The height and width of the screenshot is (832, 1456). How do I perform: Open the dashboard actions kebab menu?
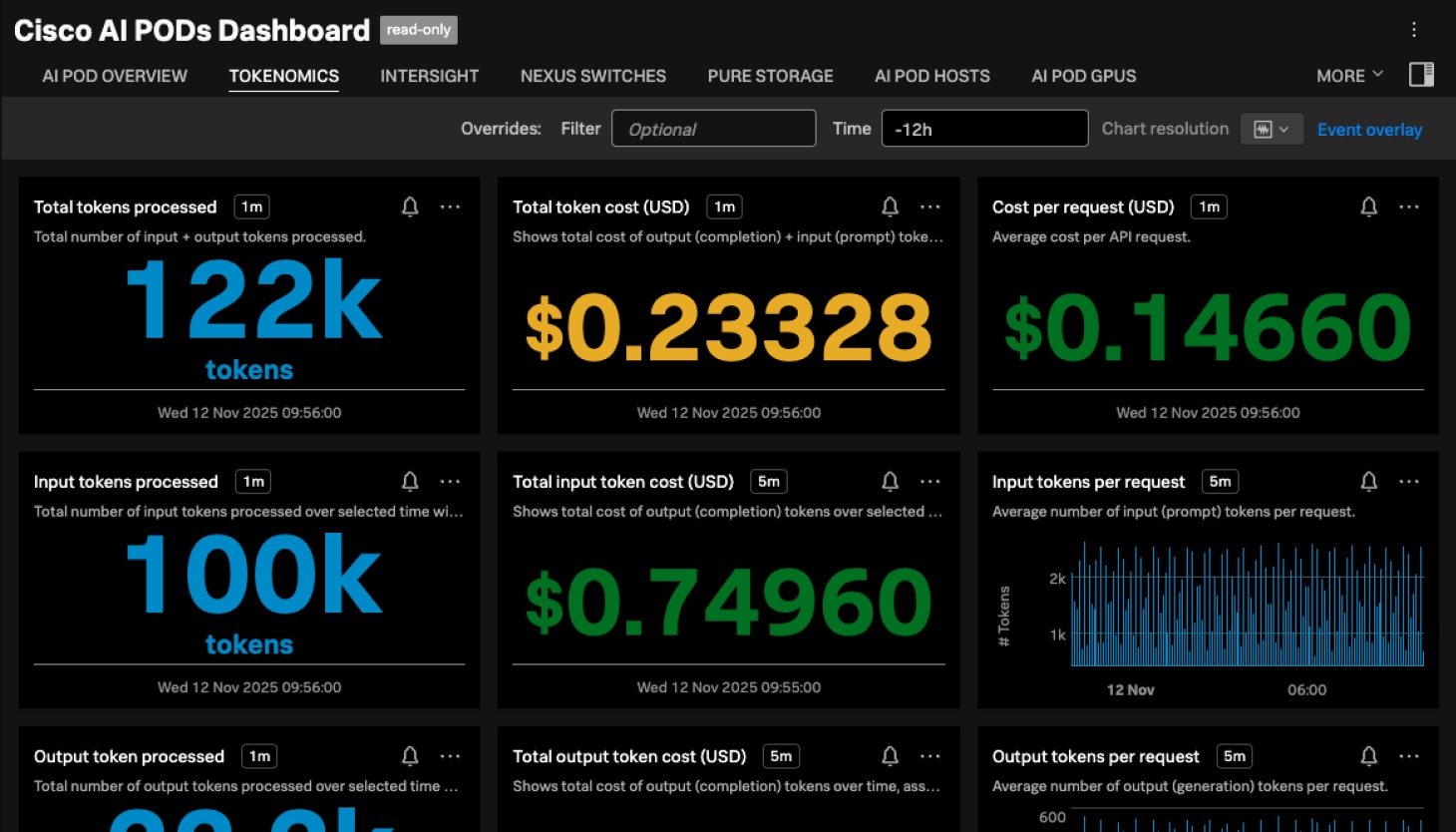(x=1413, y=30)
